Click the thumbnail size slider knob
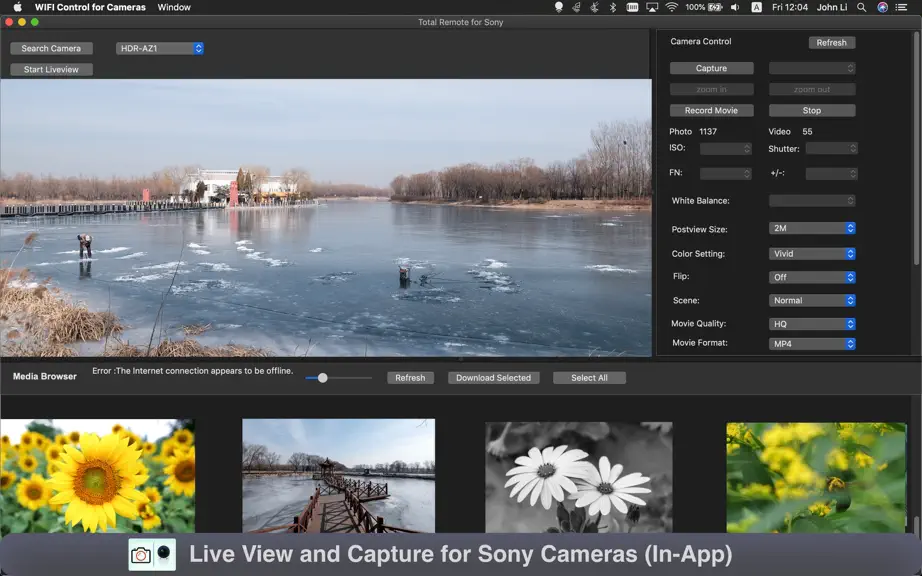 click(x=322, y=378)
